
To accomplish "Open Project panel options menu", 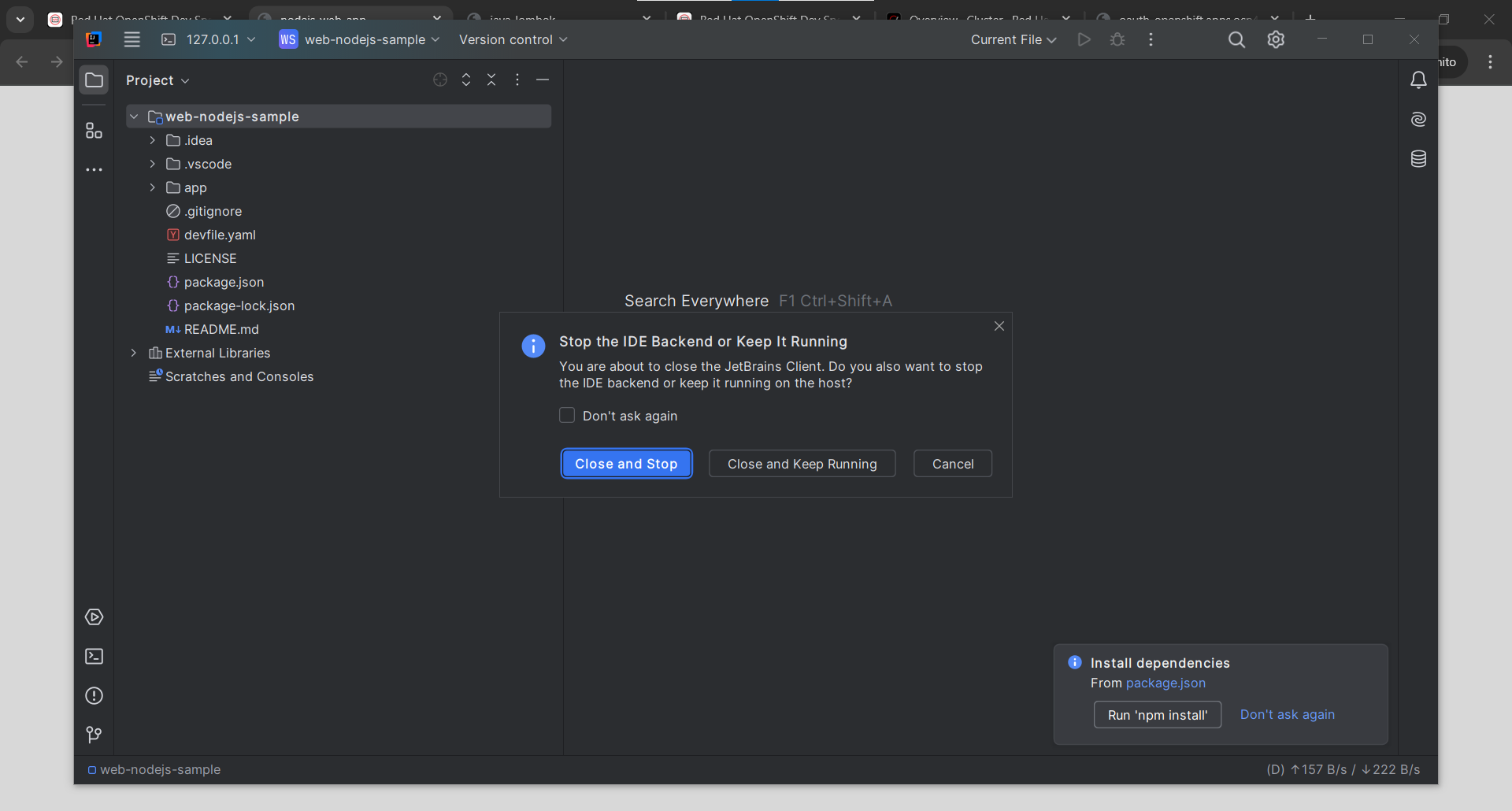I will click(x=517, y=80).
